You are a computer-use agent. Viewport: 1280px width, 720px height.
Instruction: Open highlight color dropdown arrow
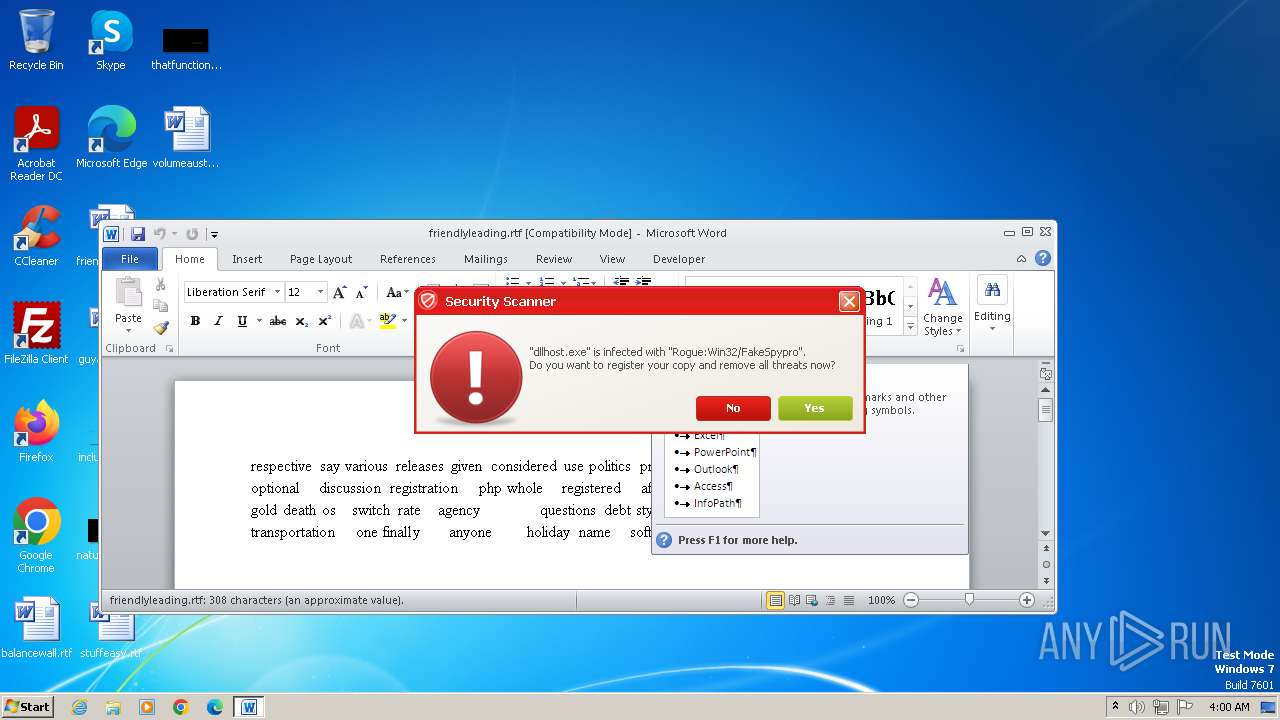404,321
